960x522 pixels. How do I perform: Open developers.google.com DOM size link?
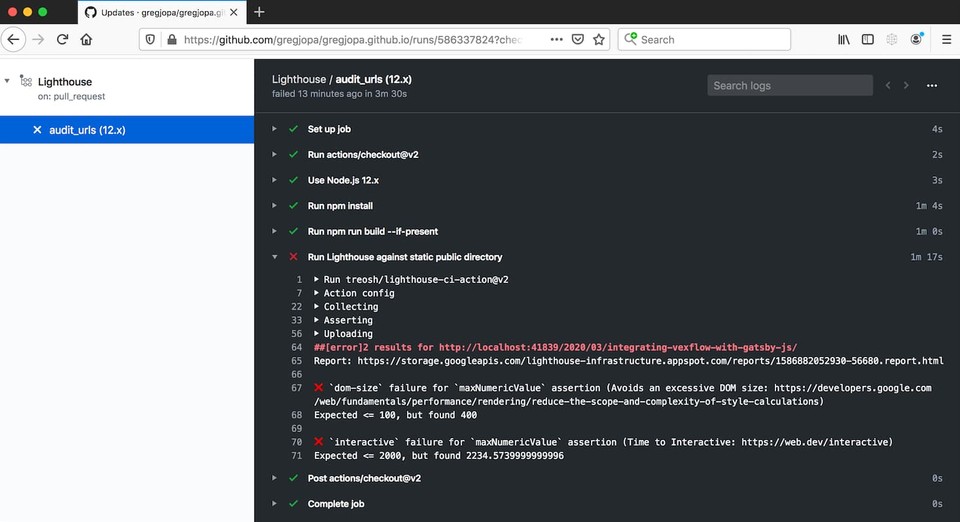853,388
